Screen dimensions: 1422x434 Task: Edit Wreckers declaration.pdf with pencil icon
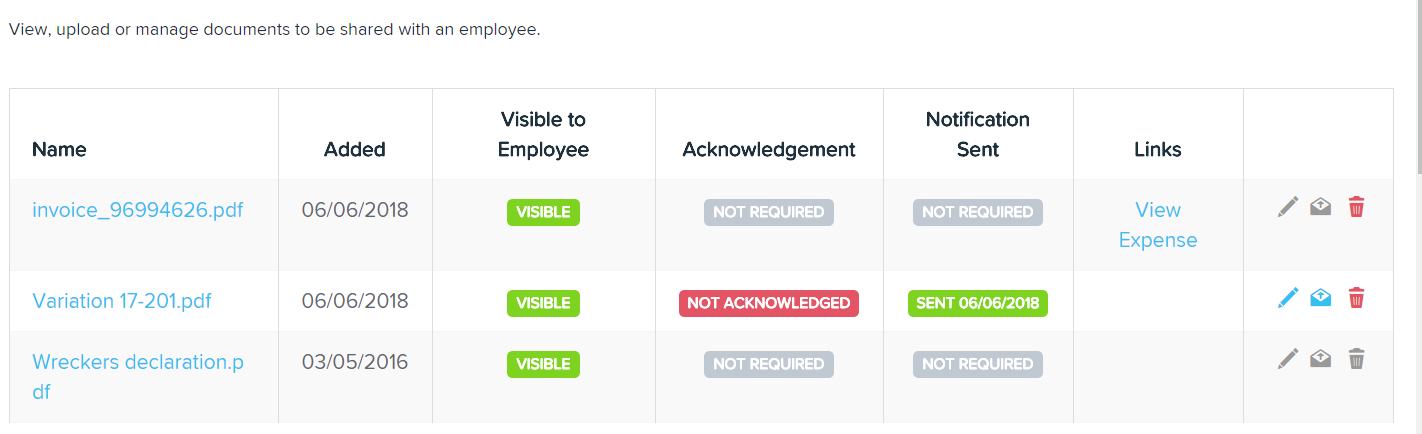tap(1288, 358)
